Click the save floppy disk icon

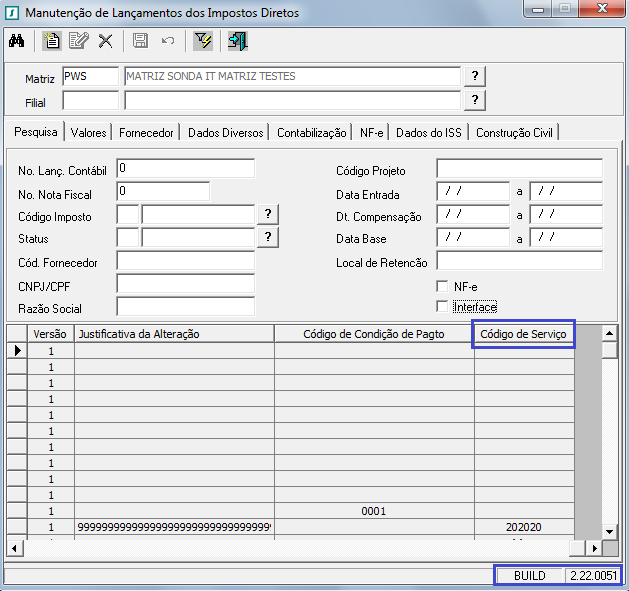140,41
